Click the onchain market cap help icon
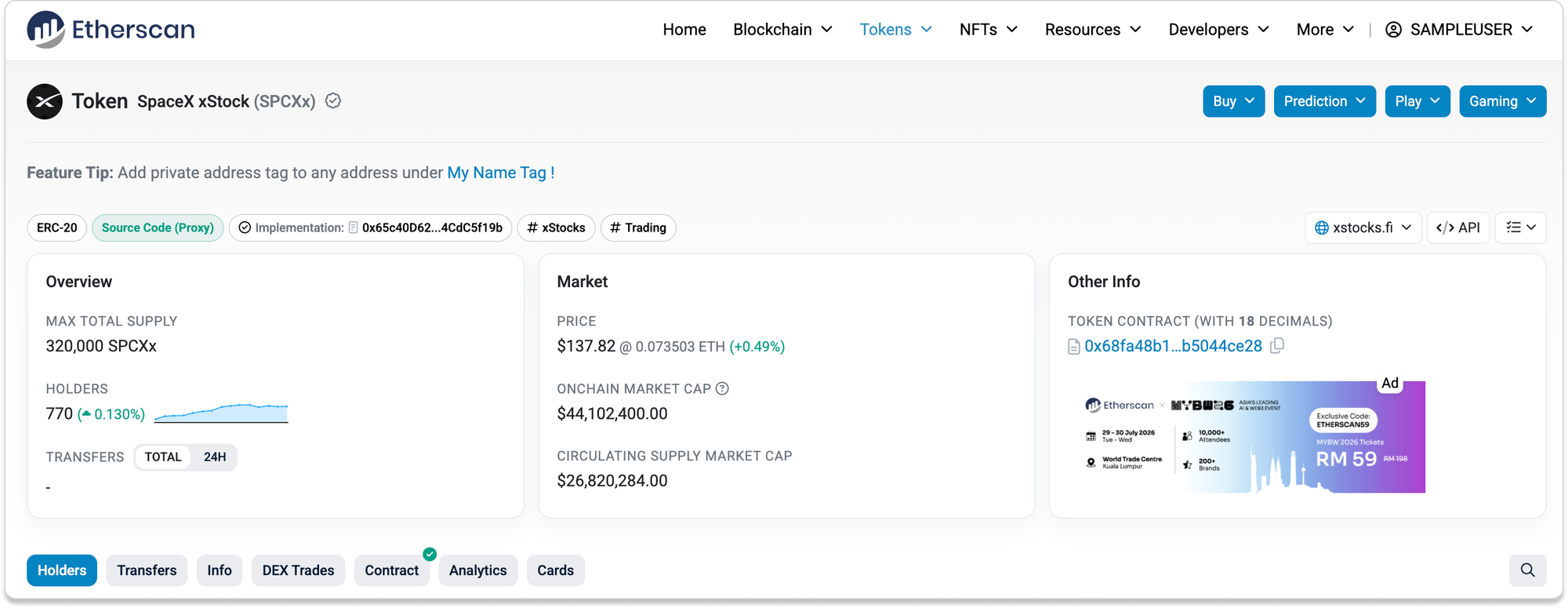Viewport: 1568px width, 608px height. [722, 388]
